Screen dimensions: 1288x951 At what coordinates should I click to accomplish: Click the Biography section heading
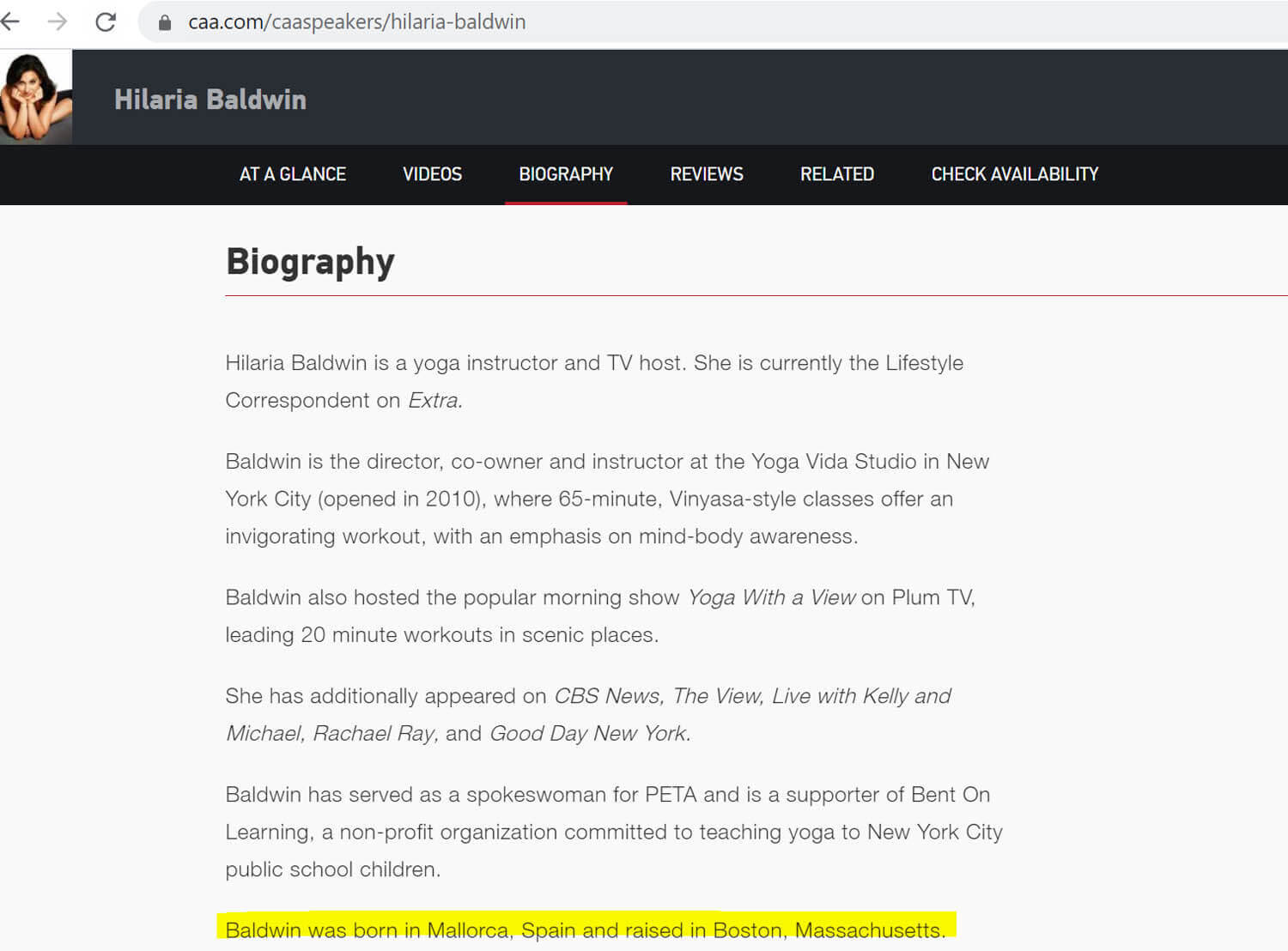pyautogui.click(x=310, y=262)
